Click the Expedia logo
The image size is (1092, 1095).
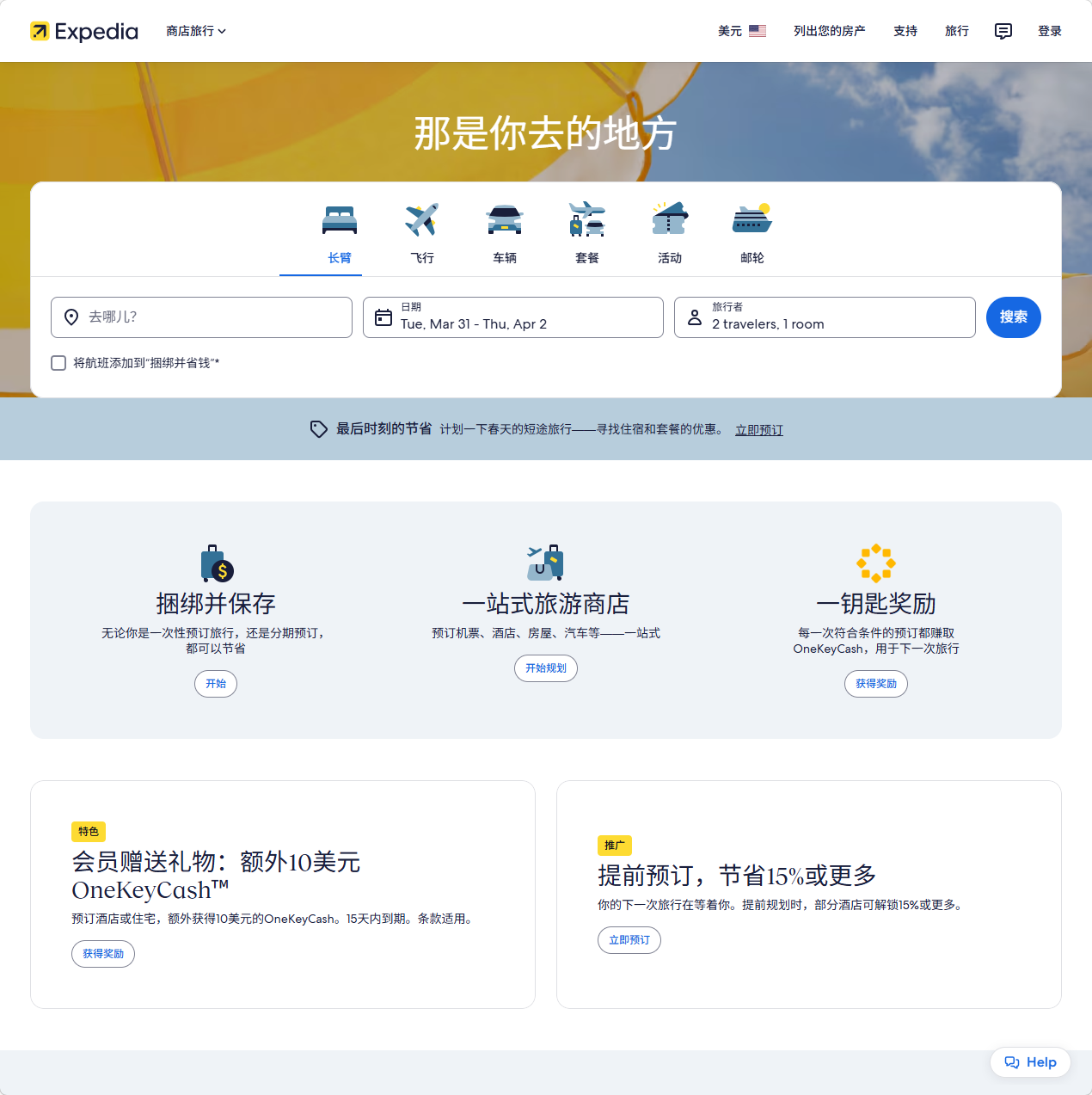click(84, 31)
